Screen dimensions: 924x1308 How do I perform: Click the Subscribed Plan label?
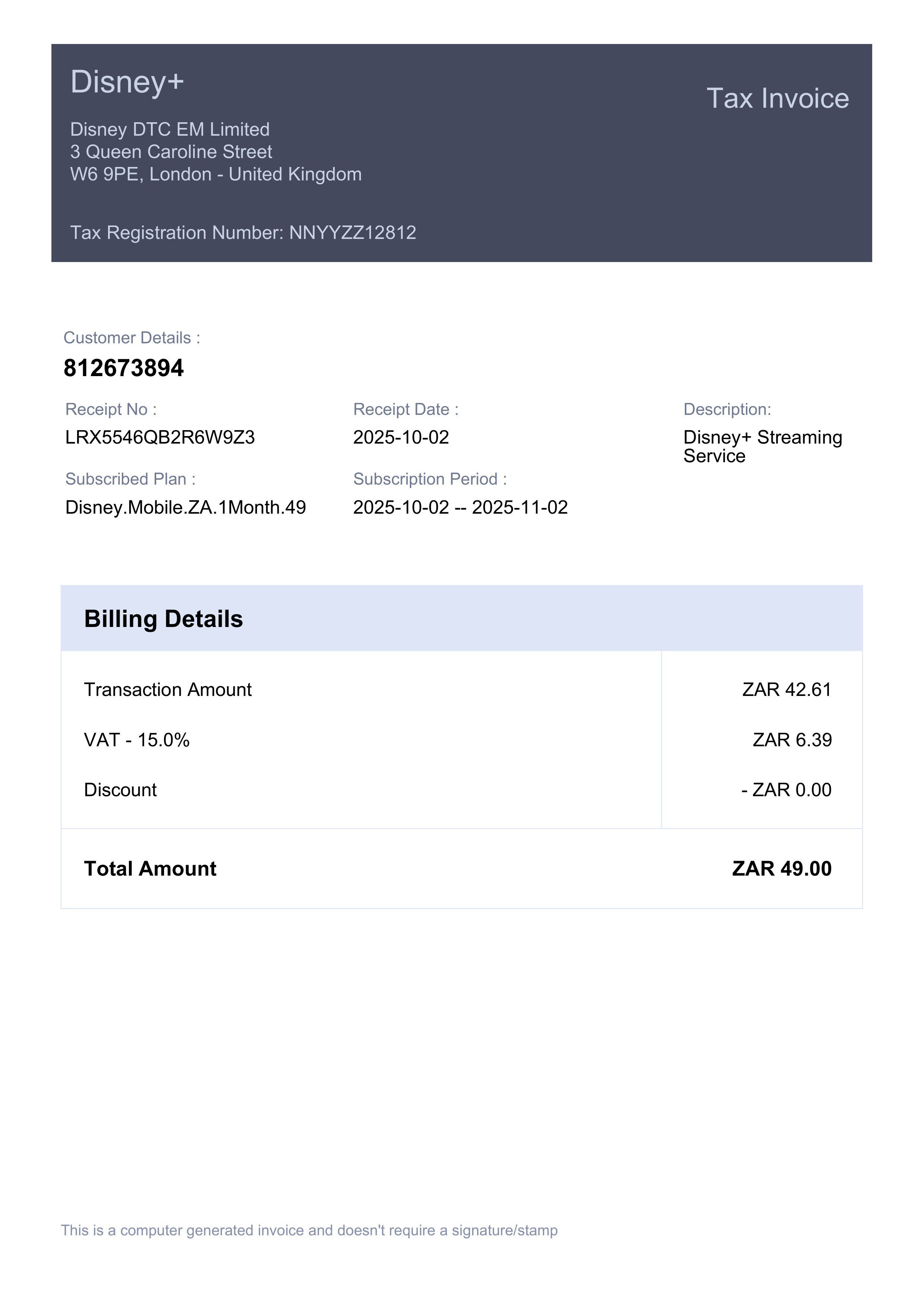(x=130, y=479)
